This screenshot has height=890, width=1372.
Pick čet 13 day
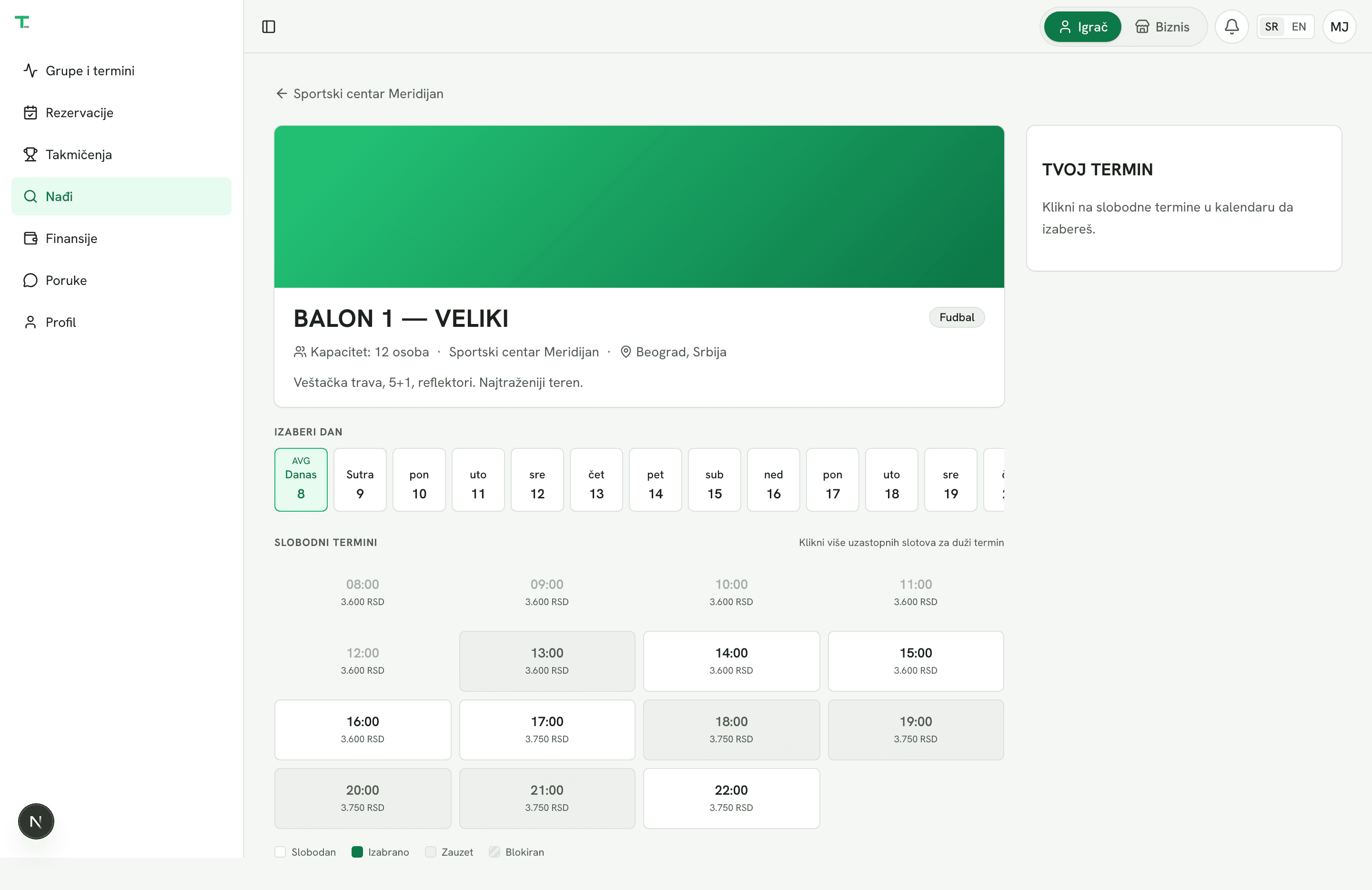596,480
